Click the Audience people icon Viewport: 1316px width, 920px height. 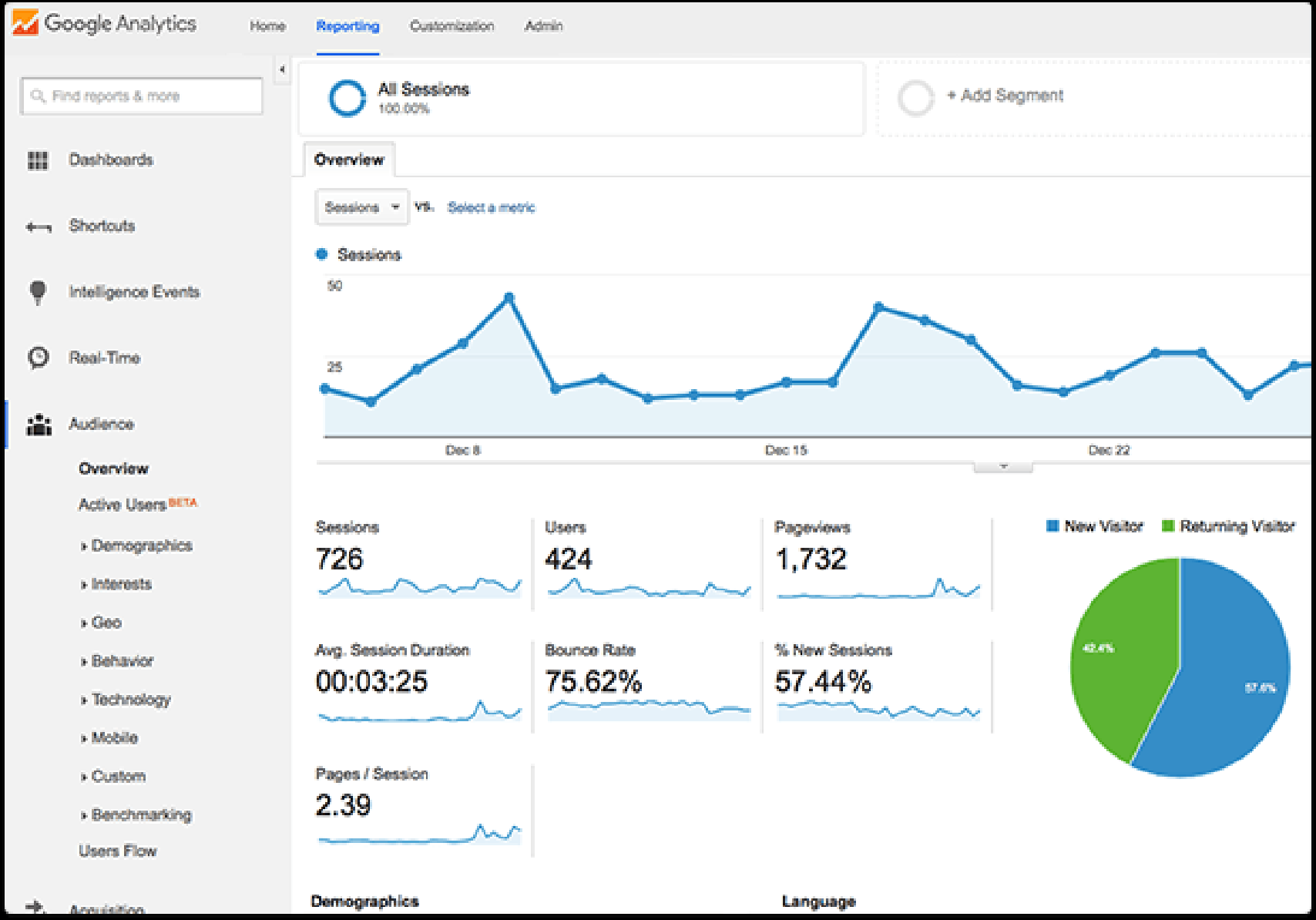[39, 425]
